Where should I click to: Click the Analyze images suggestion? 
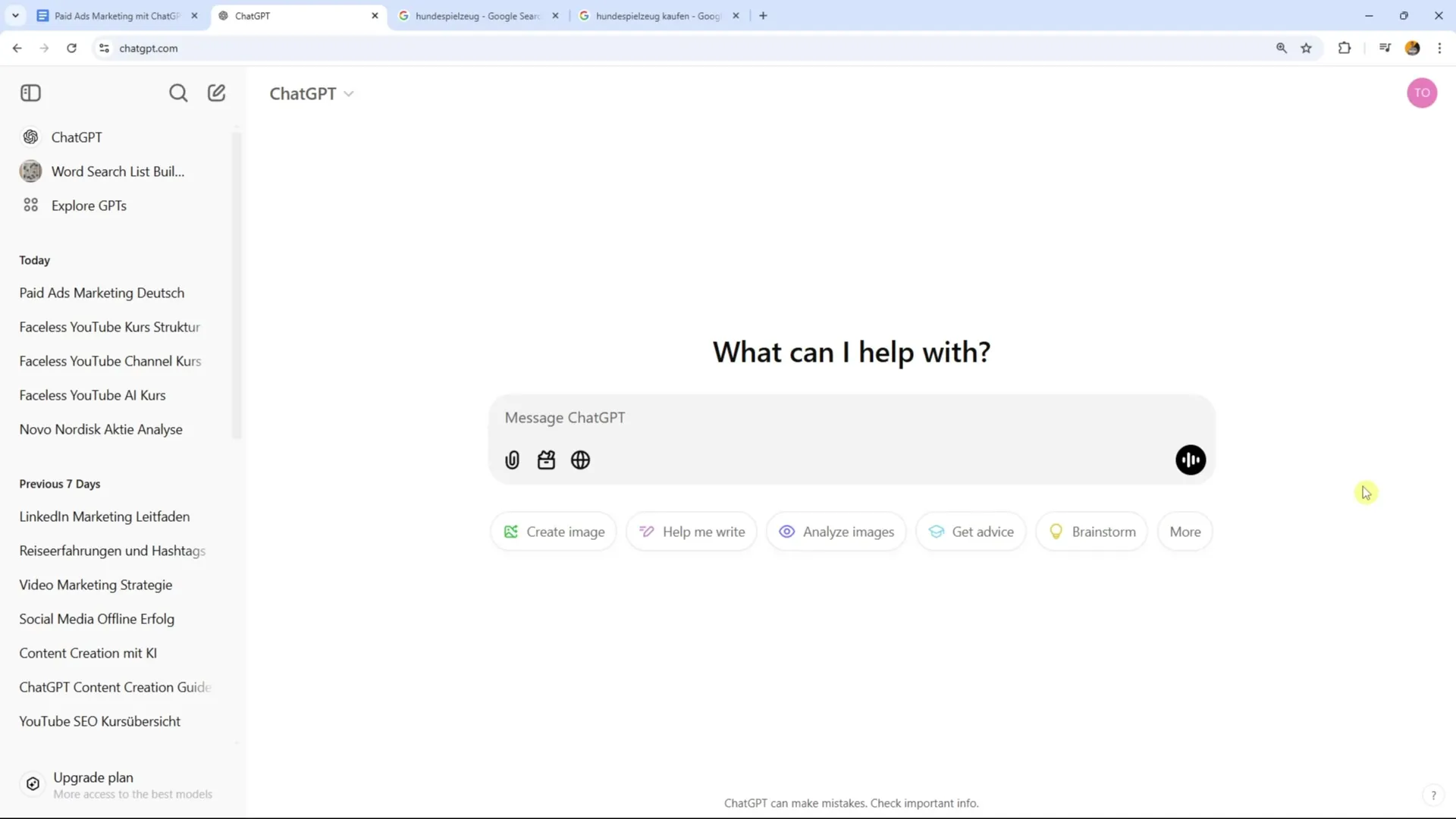(836, 532)
